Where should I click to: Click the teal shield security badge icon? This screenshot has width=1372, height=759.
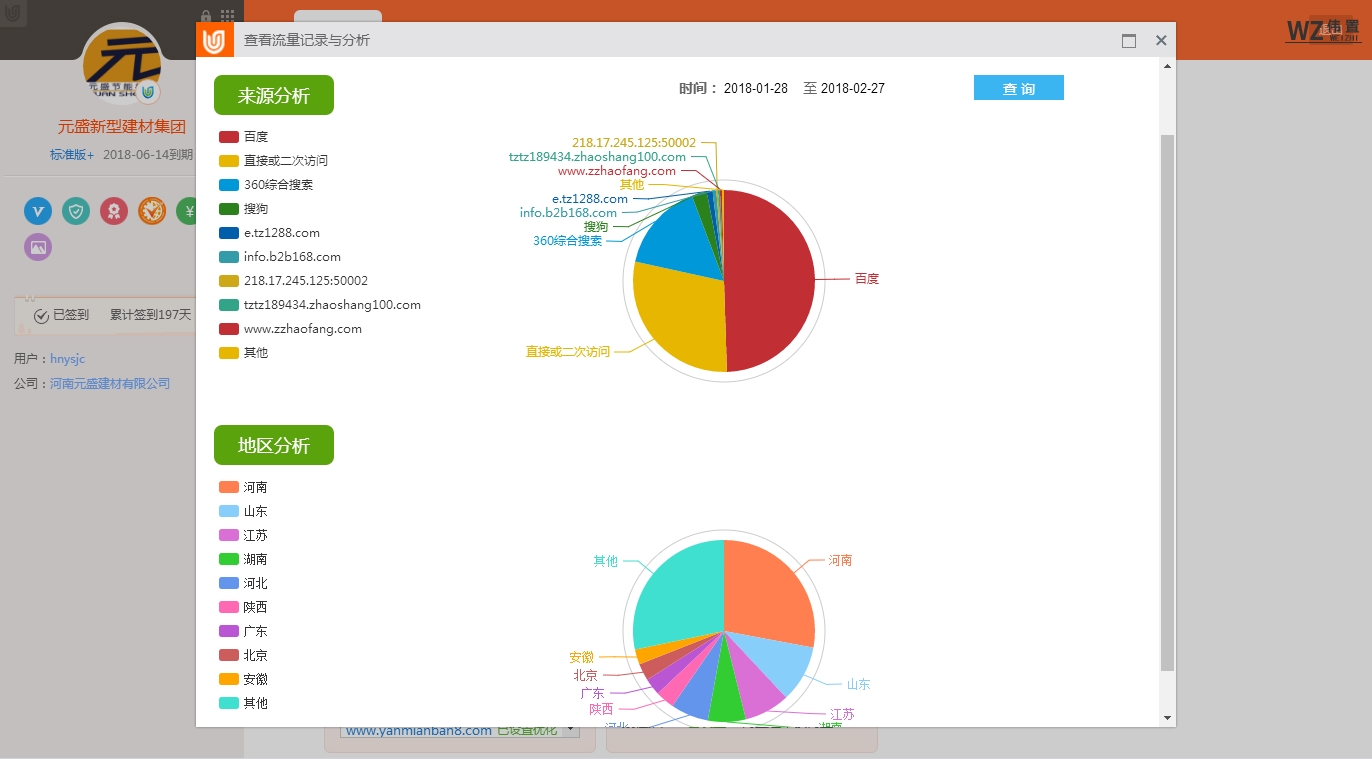click(76, 211)
